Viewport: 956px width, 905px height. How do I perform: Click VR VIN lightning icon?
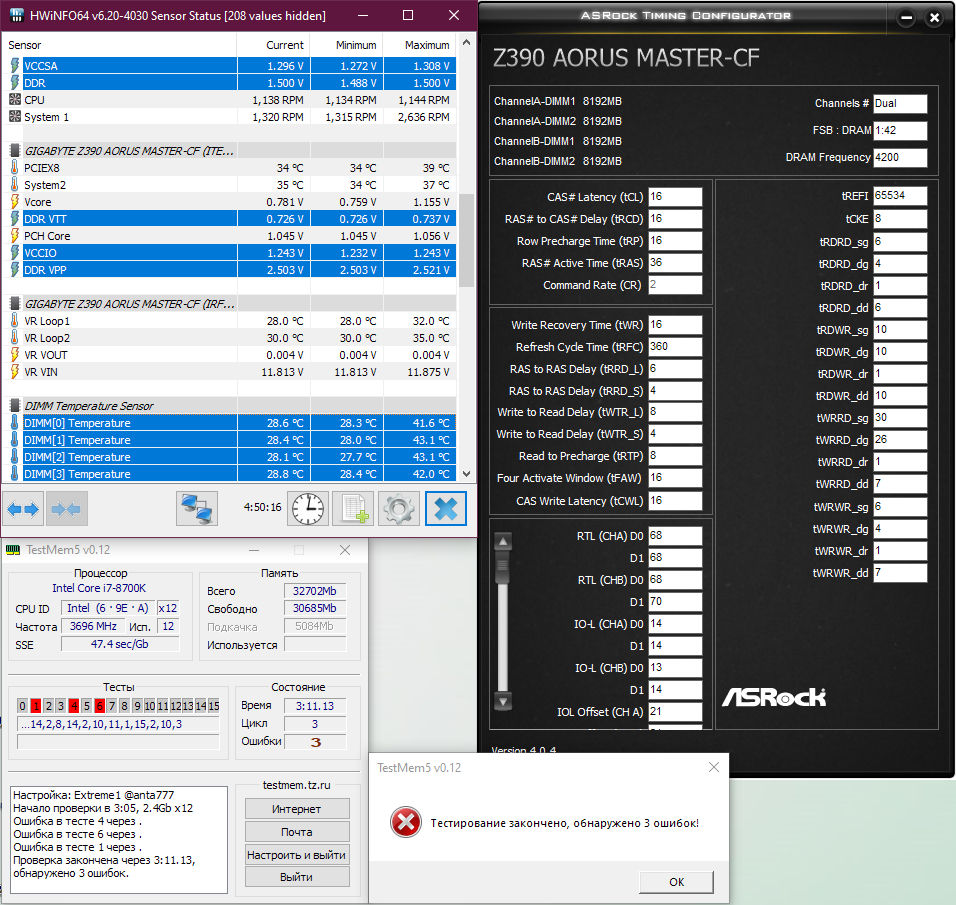[x=15, y=371]
